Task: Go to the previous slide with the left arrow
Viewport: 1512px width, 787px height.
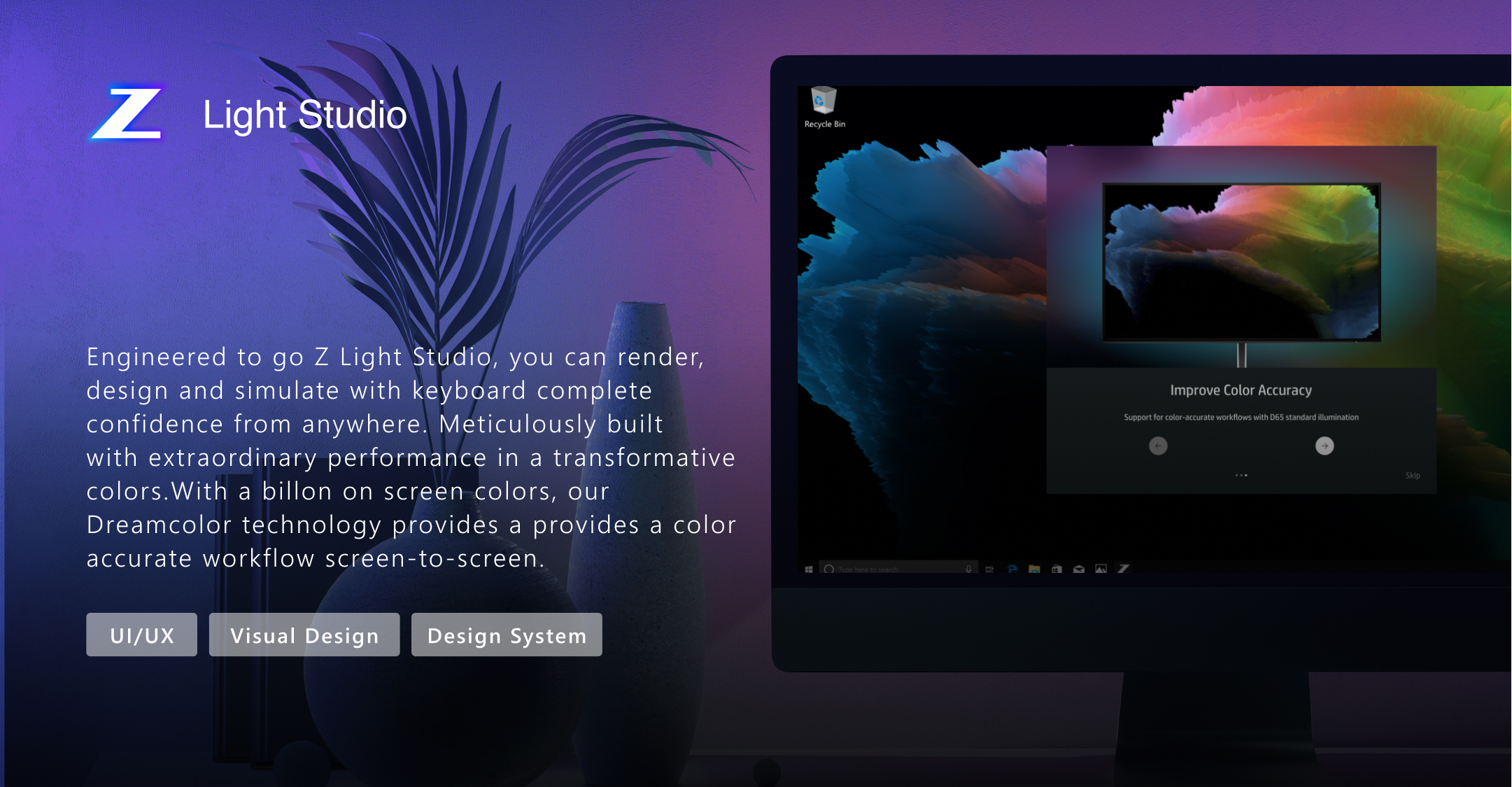Action: tap(1158, 446)
